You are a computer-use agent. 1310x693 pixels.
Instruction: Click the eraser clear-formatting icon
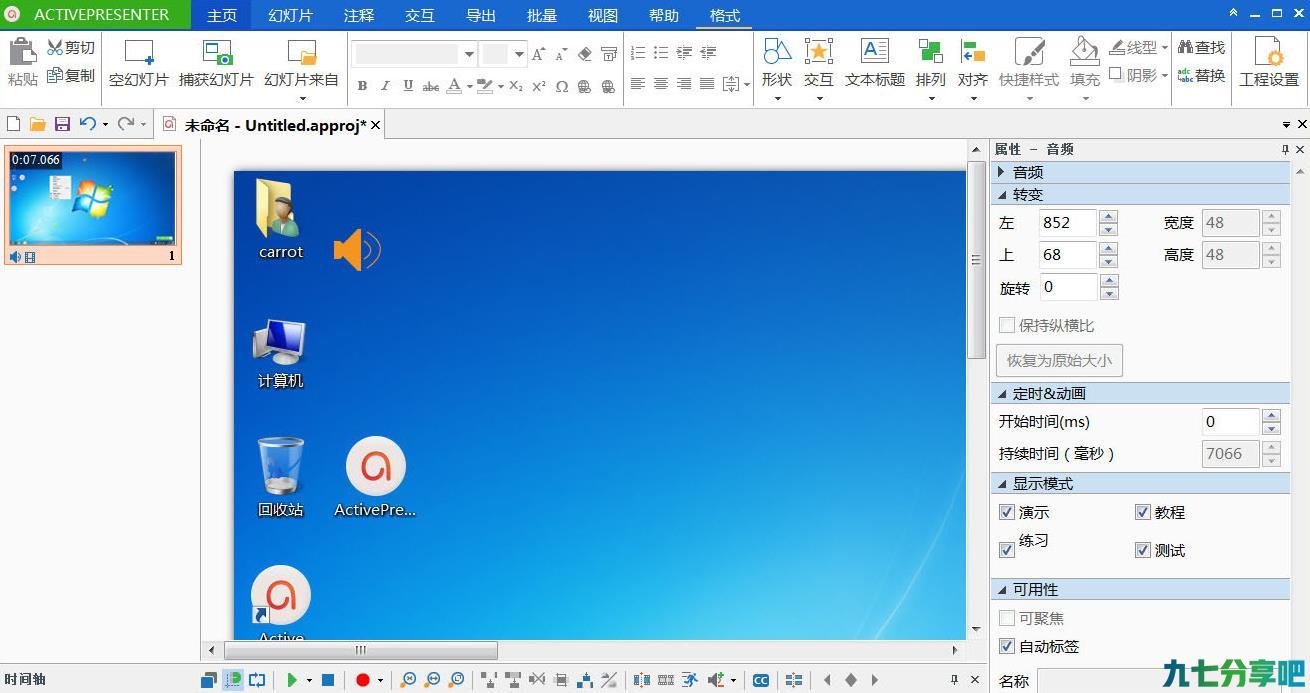585,54
